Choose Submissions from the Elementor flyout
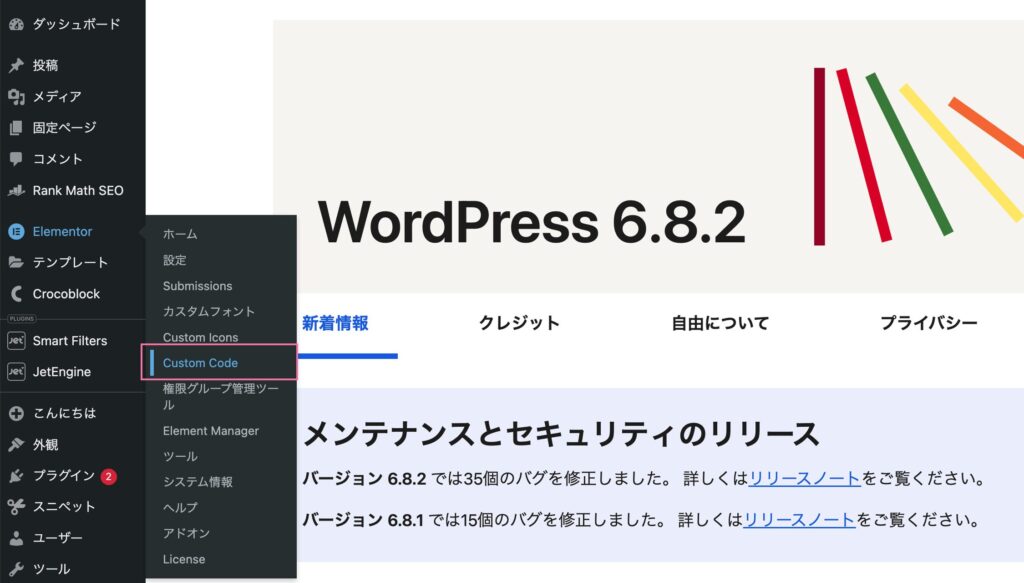Screen dimensions: 1024x583 [197, 286]
